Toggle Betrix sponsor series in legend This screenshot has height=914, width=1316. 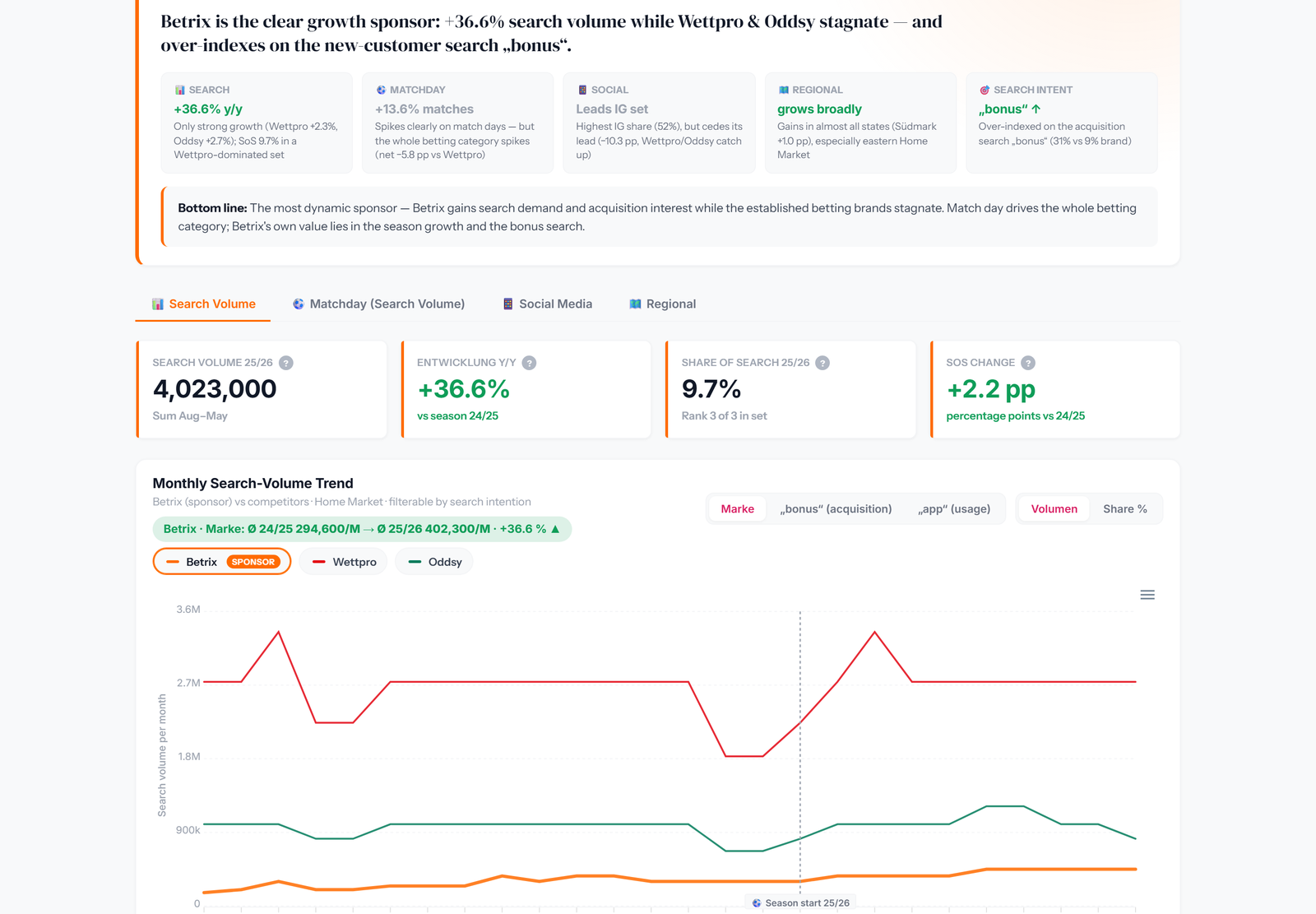pyautogui.click(x=222, y=562)
